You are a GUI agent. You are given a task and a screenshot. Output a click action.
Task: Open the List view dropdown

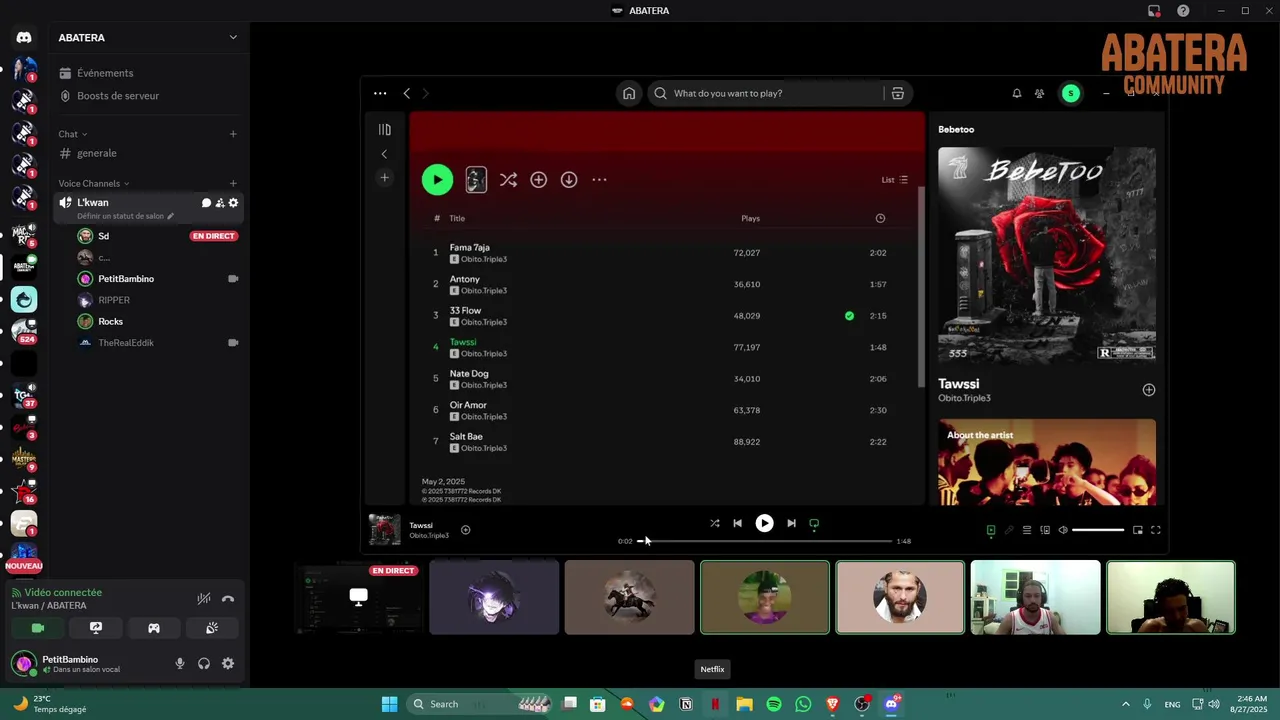pyautogui.click(x=894, y=180)
